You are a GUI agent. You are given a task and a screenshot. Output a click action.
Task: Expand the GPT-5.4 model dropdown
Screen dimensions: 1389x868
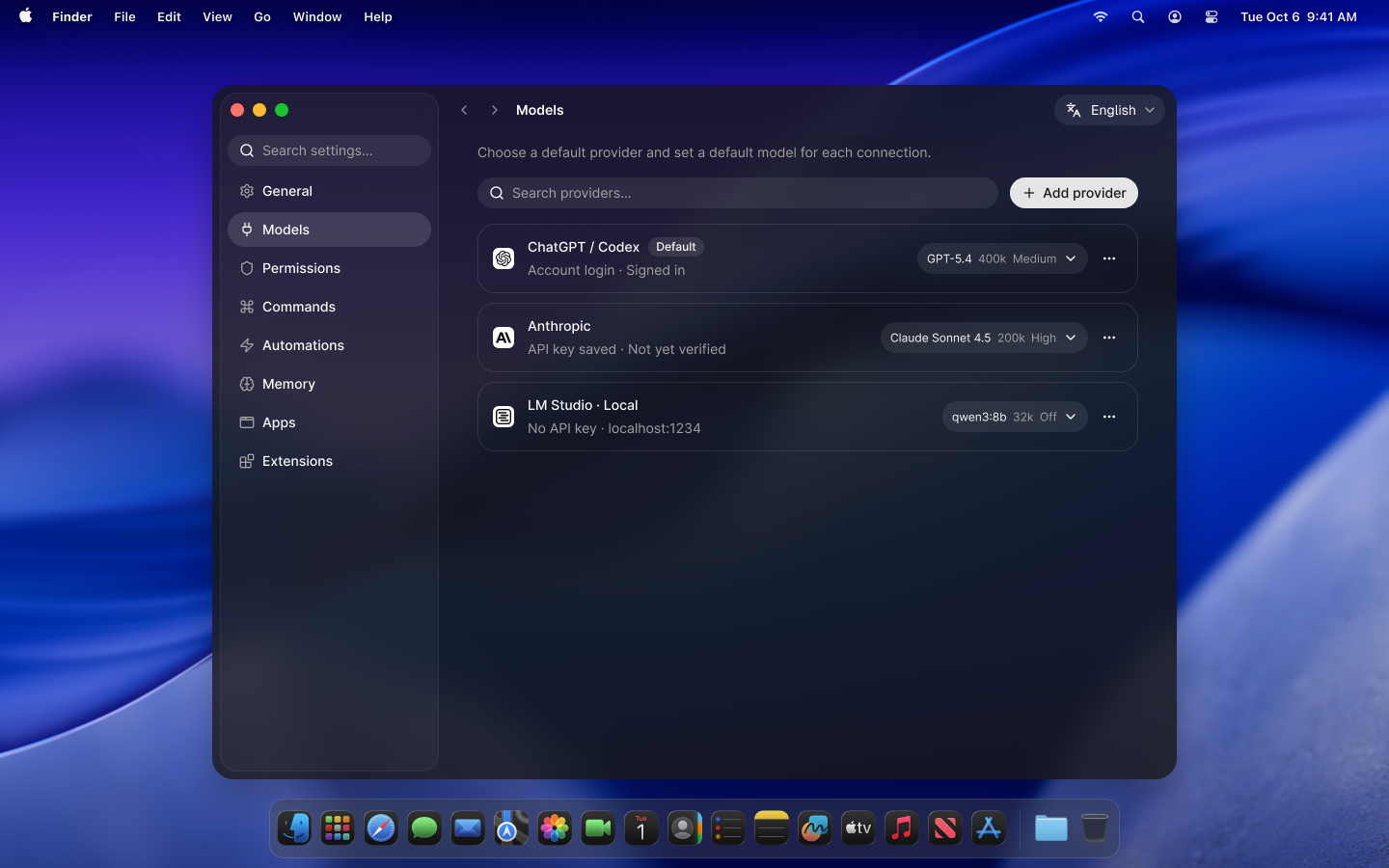[x=1002, y=258]
